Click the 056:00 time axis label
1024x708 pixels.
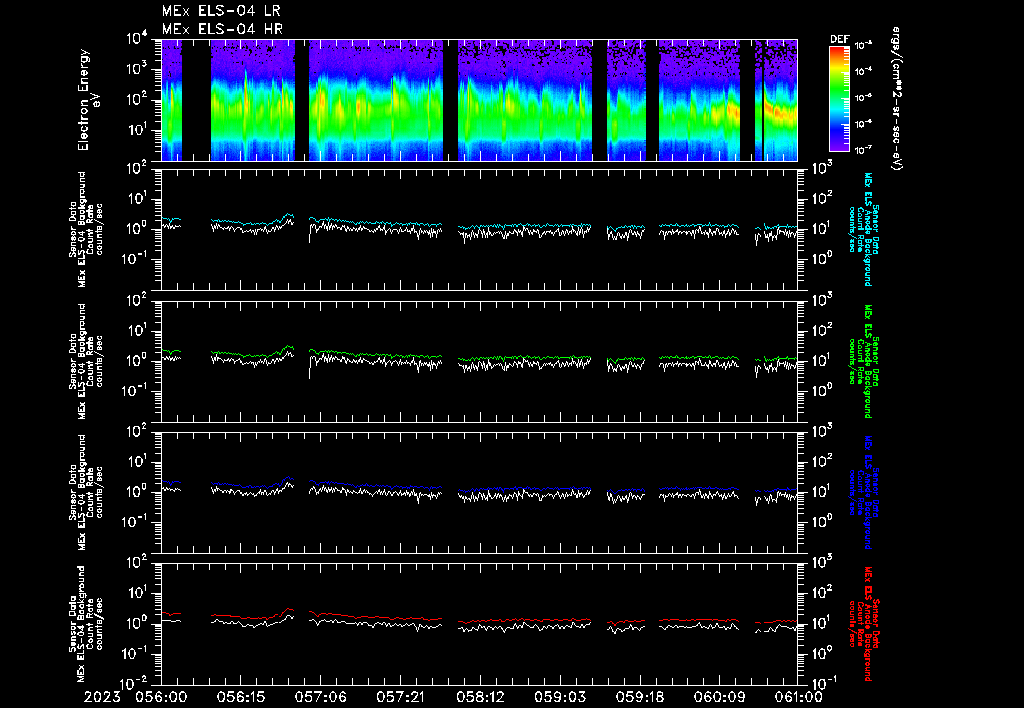coord(161,697)
